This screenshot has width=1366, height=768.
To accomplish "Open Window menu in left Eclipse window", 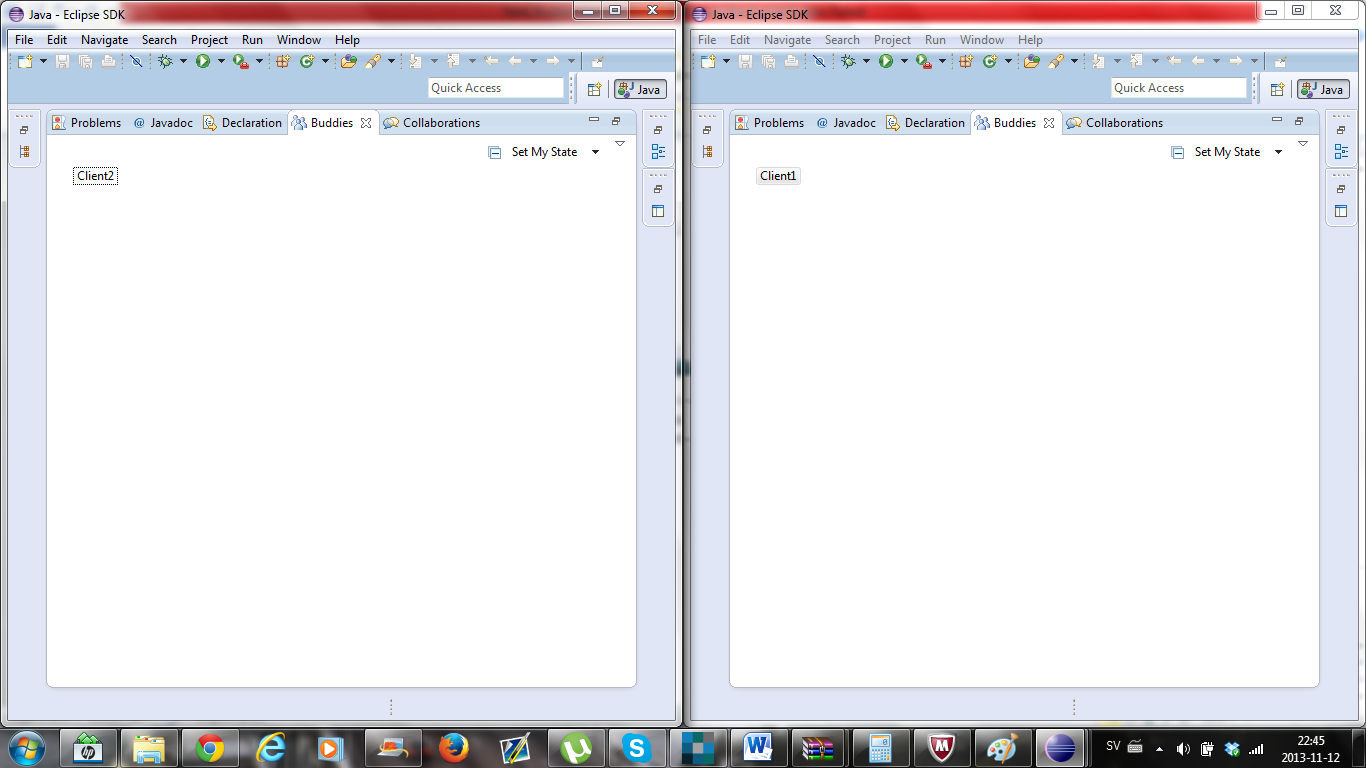I will coord(299,40).
